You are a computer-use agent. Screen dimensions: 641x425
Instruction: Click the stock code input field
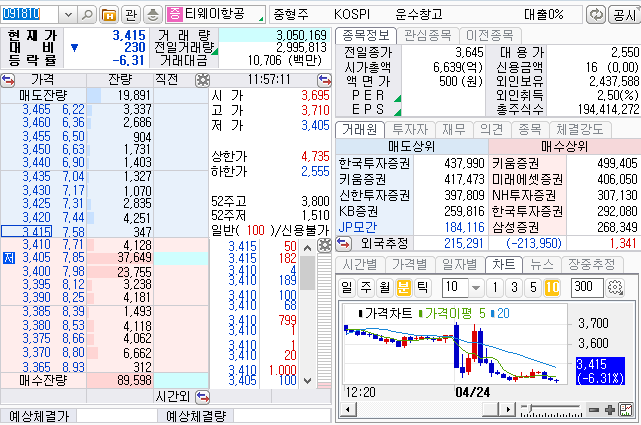tap(29, 15)
